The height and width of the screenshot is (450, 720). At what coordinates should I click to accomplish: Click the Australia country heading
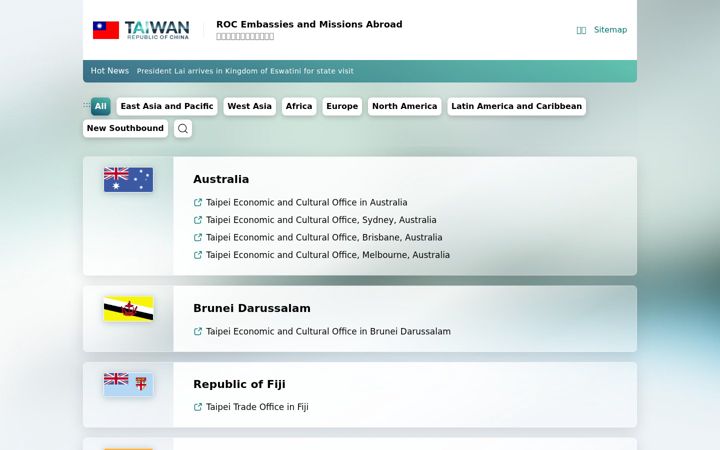221,179
